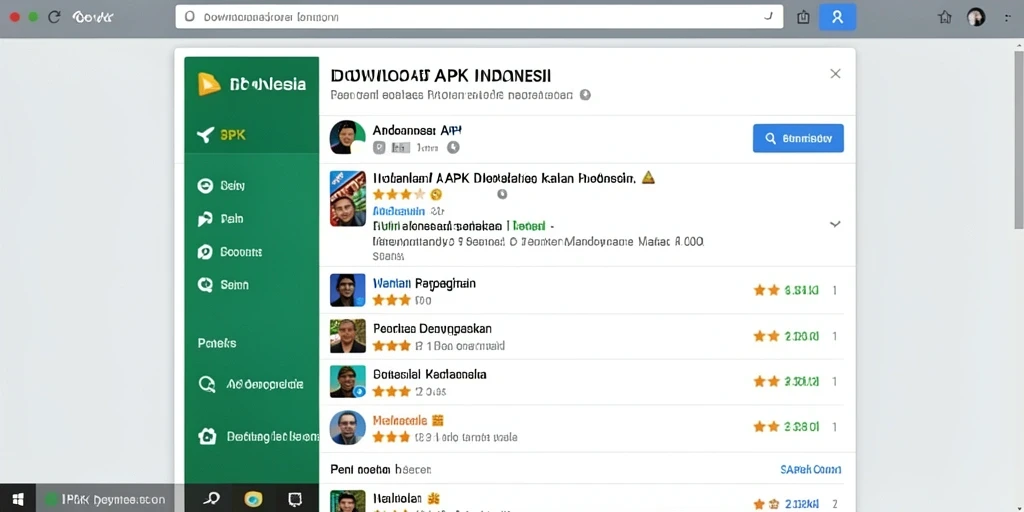Click the Wantan Papeginin thumbnail
Image resolution: width=1024 pixels, height=512 pixels.
pos(347,290)
